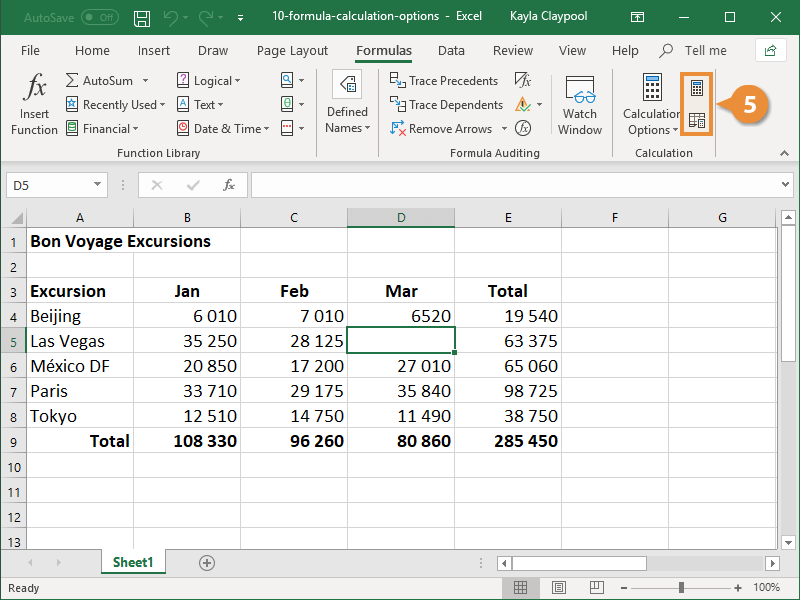
Task: Click the Error Checking icon
Action: pos(523,105)
